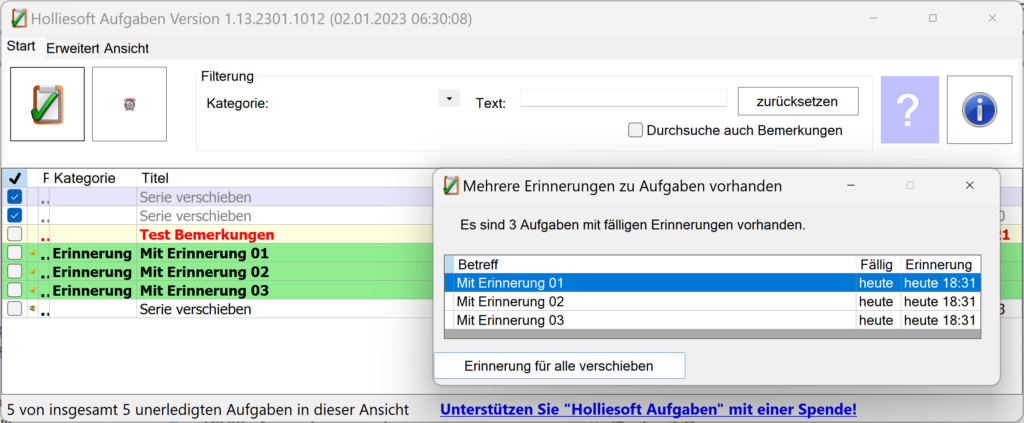Open the Ansicht tab
The image size is (1024, 423).
coord(126,48)
